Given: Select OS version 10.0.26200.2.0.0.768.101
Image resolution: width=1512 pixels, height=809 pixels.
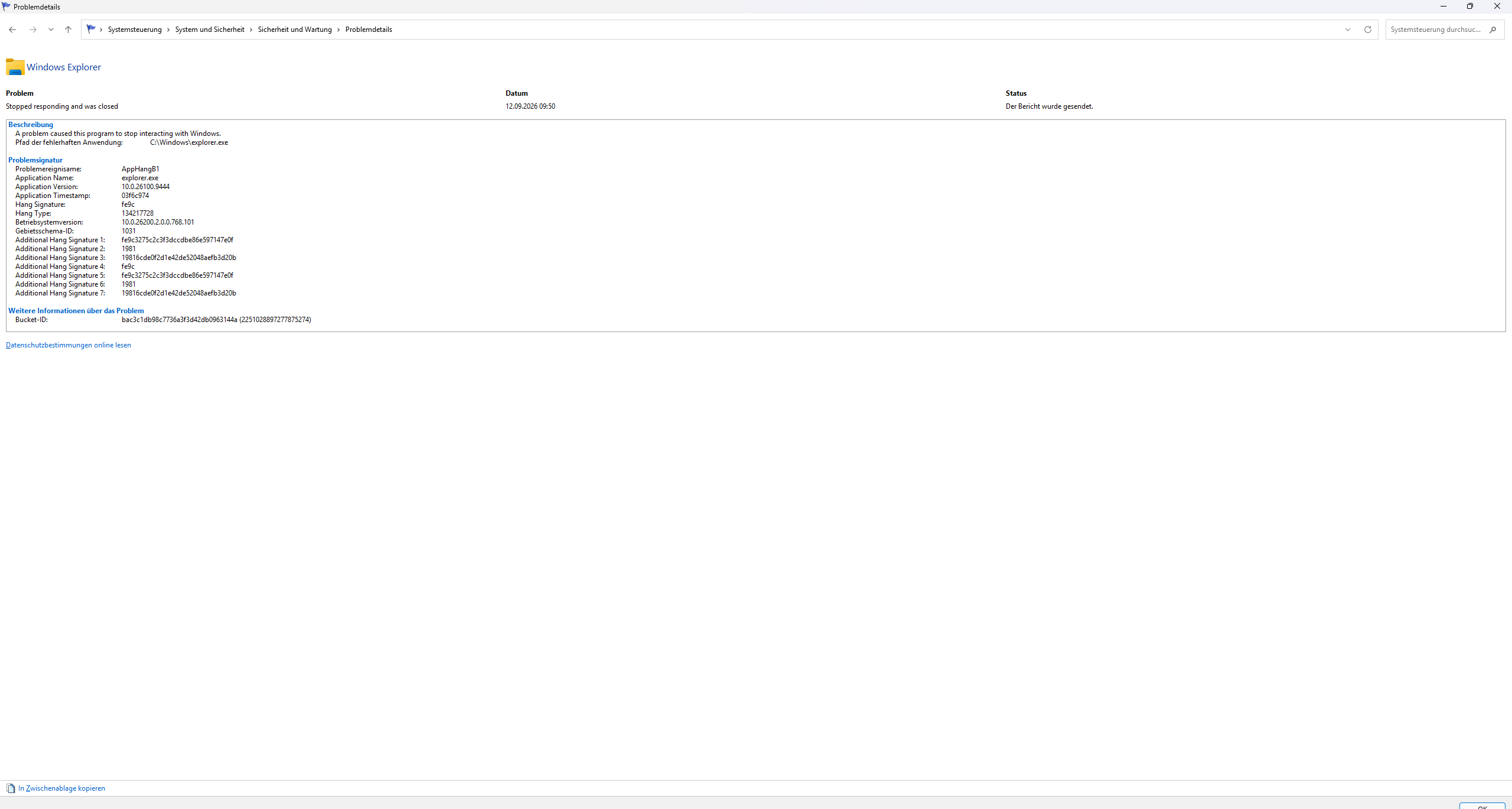Looking at the screenshot, I should pos(158,222).
